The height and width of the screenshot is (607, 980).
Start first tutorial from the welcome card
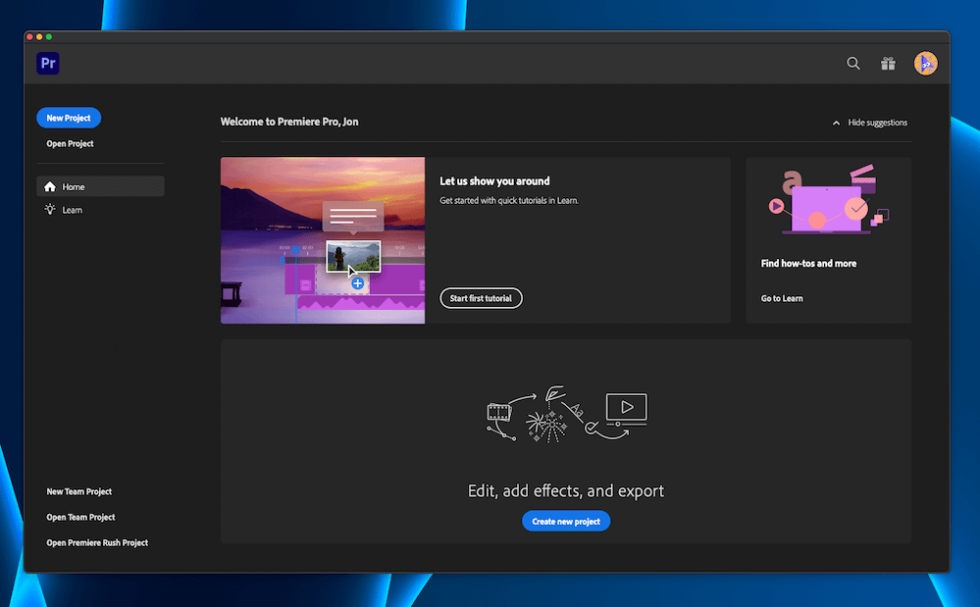[x=481, y=298]
